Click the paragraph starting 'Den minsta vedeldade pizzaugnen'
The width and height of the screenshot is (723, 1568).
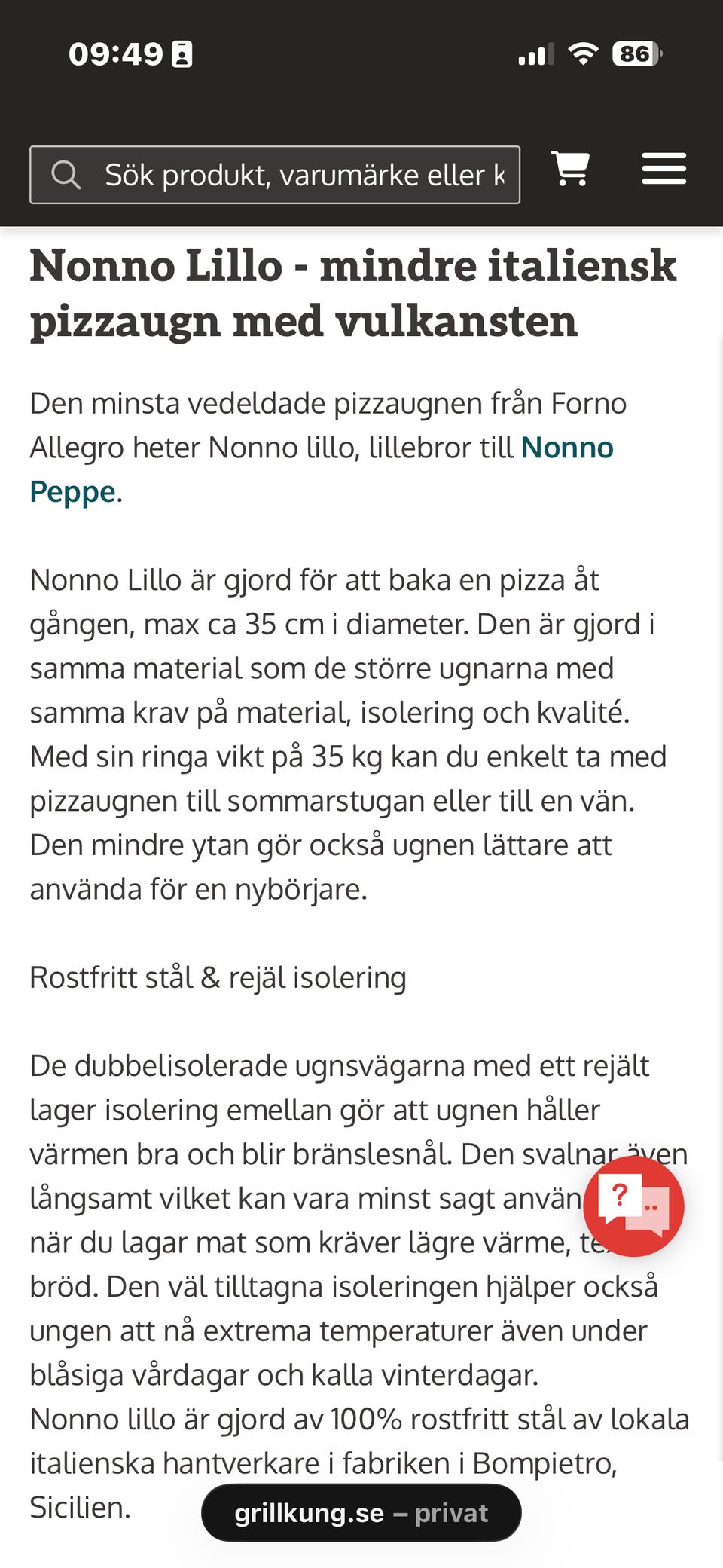pyautogui.click(x=328, y=448)
